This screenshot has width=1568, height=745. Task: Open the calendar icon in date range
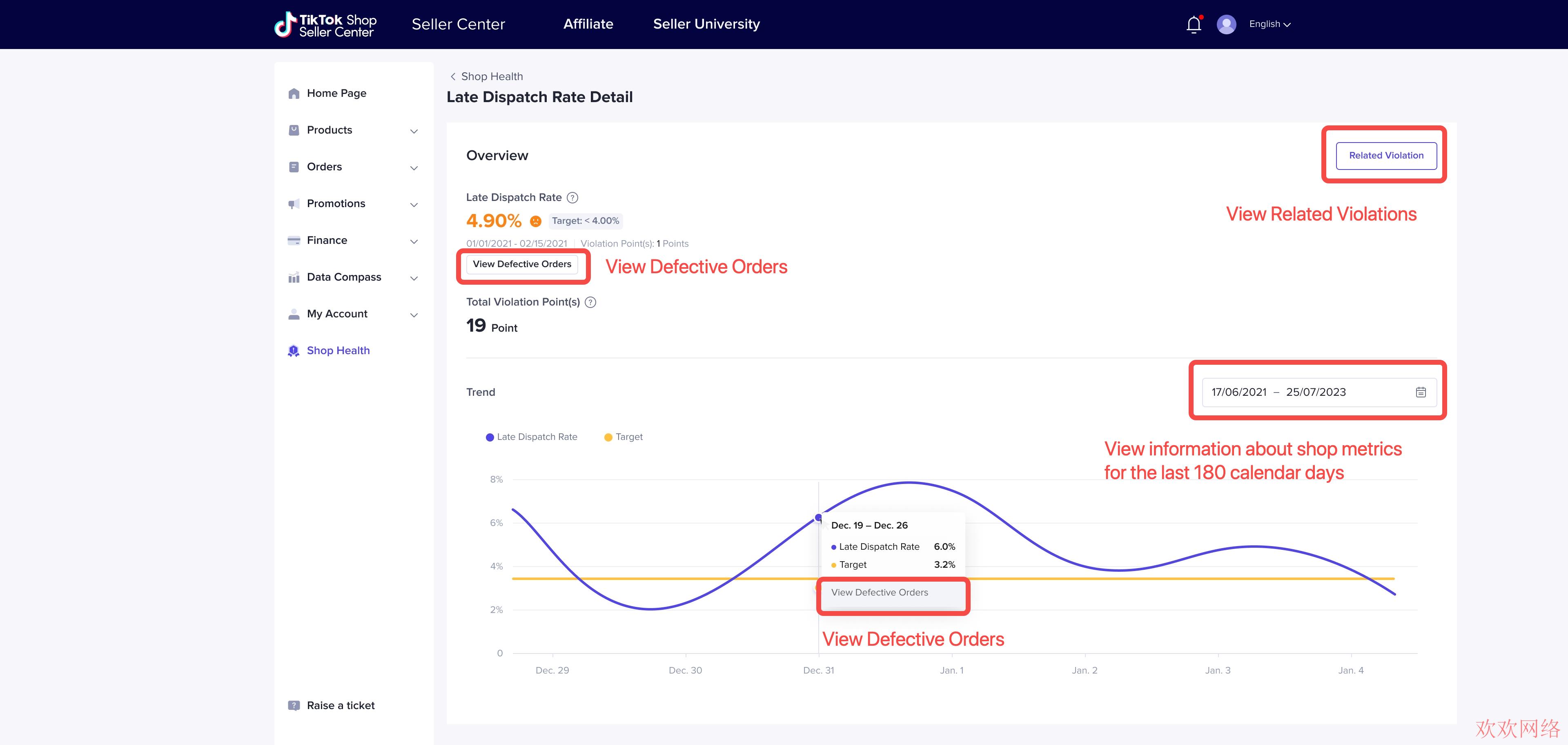(x=1421, y=392)
